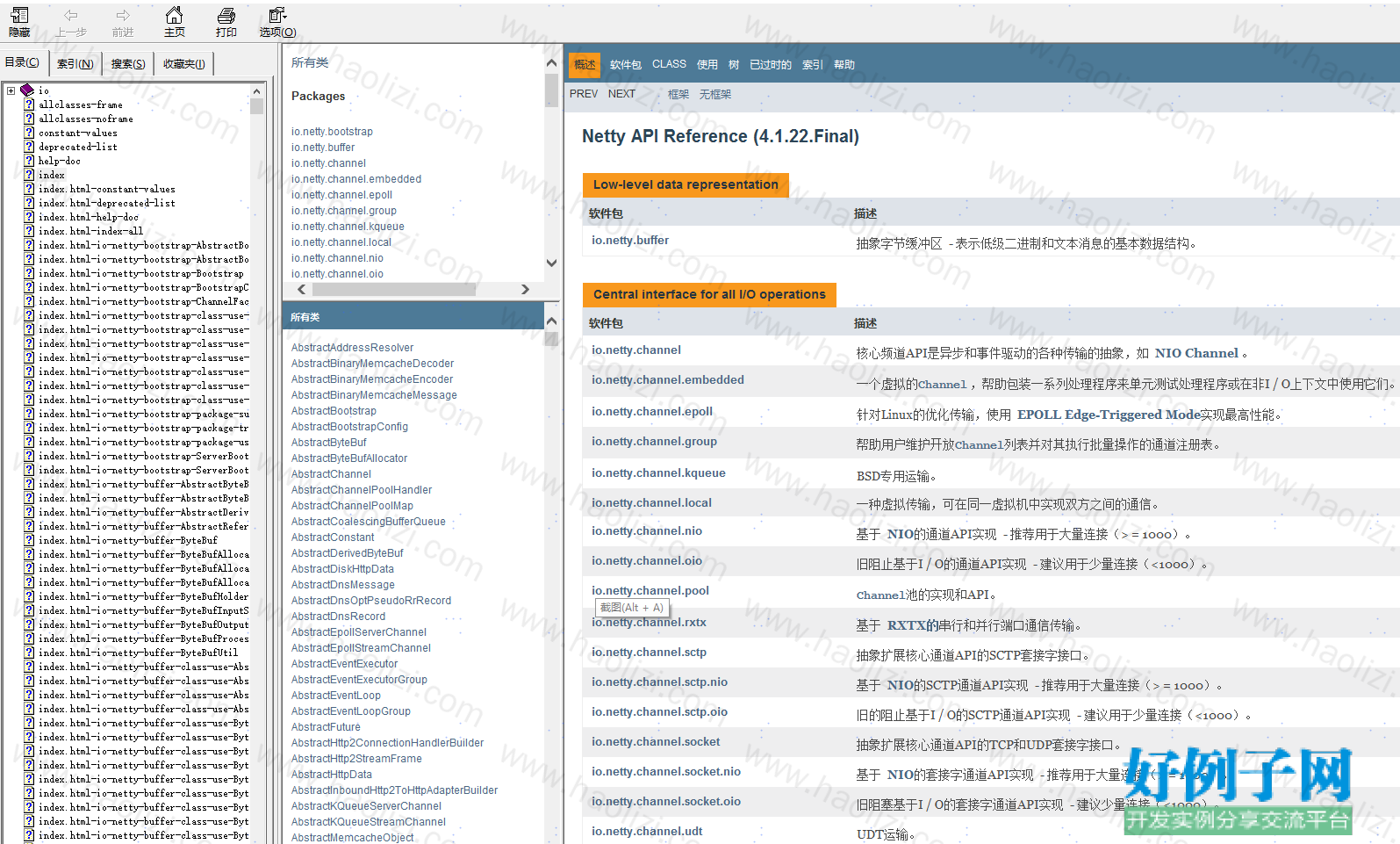The height and width of the screenshot is (844, 1400).
Task: Select the index.html-io-netty-bootstrap-BootstrapC tree row
Action: coord(144,287)
